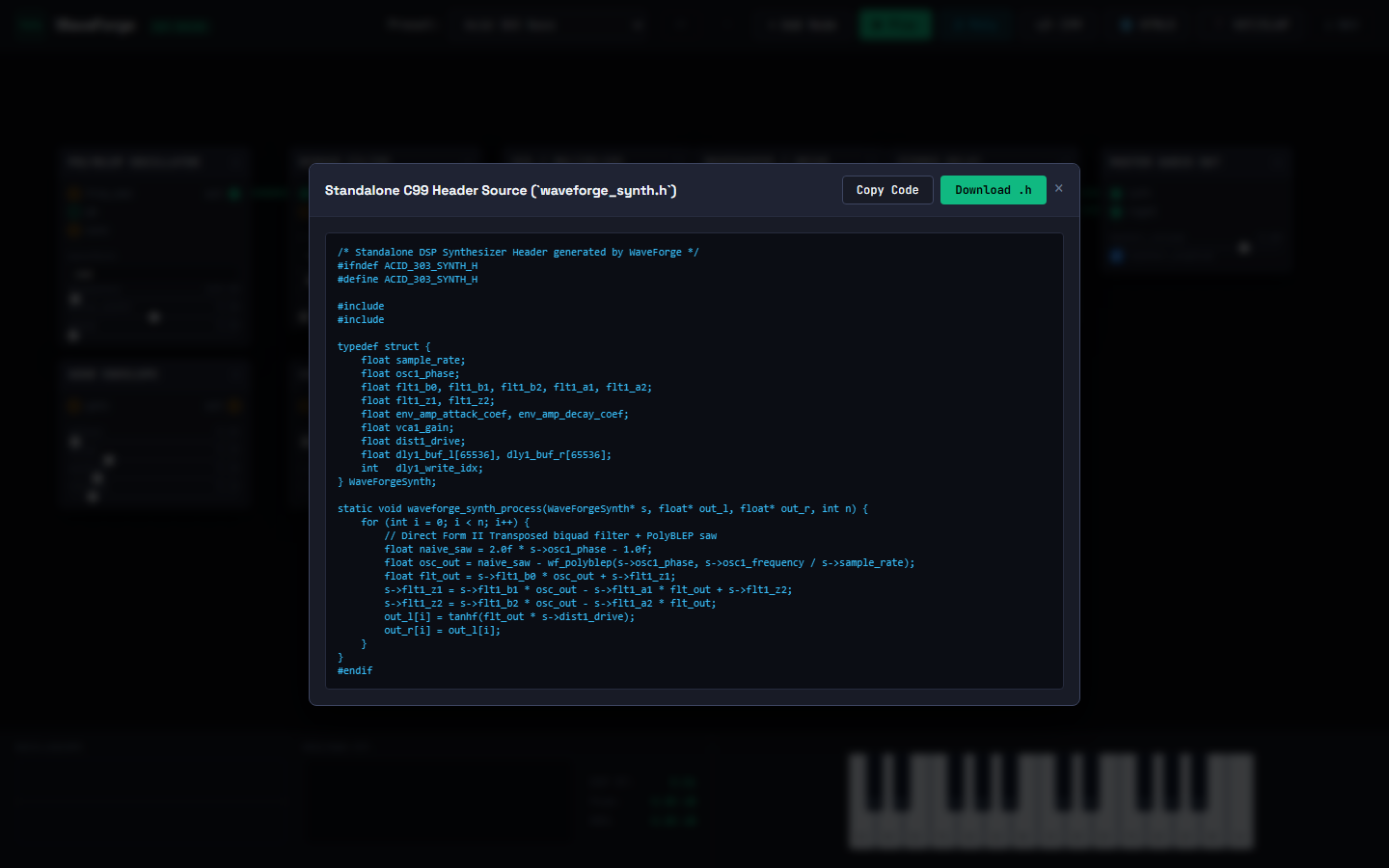Select the 'float vca1_gain;' line
Image resolution: width=1389 pixels, height=868 pixels.
tap(407, 428)
